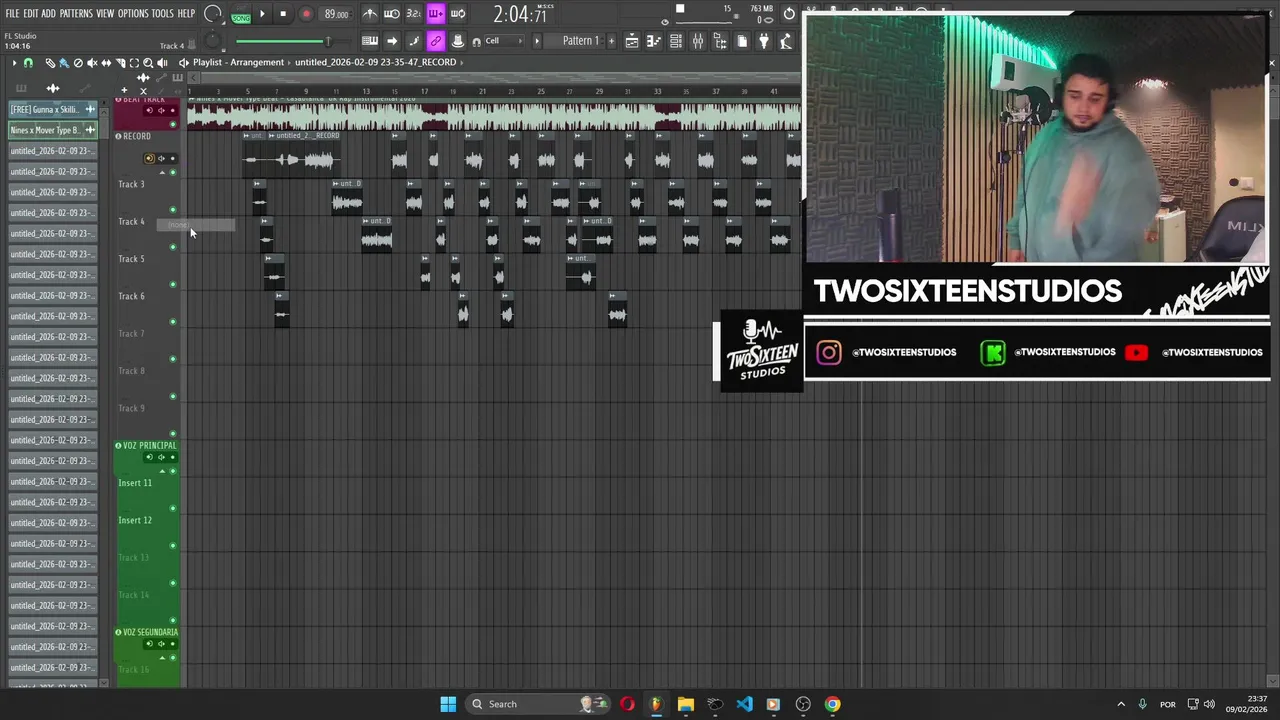1280x720 pixels.
Task: Click the transport Stop button
Action: 283,14
